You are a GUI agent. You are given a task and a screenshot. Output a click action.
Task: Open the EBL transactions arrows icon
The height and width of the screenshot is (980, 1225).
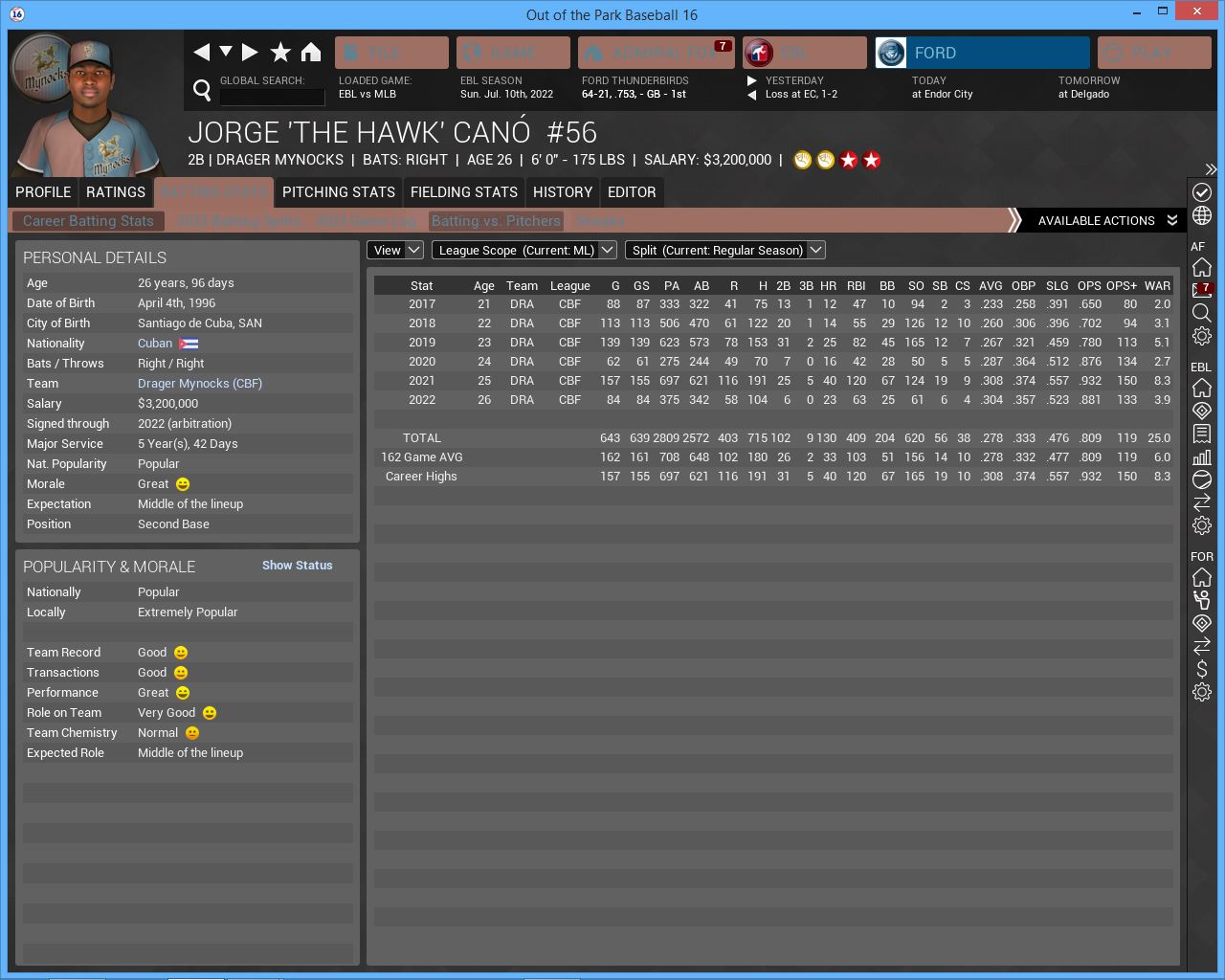[1202, 502]
